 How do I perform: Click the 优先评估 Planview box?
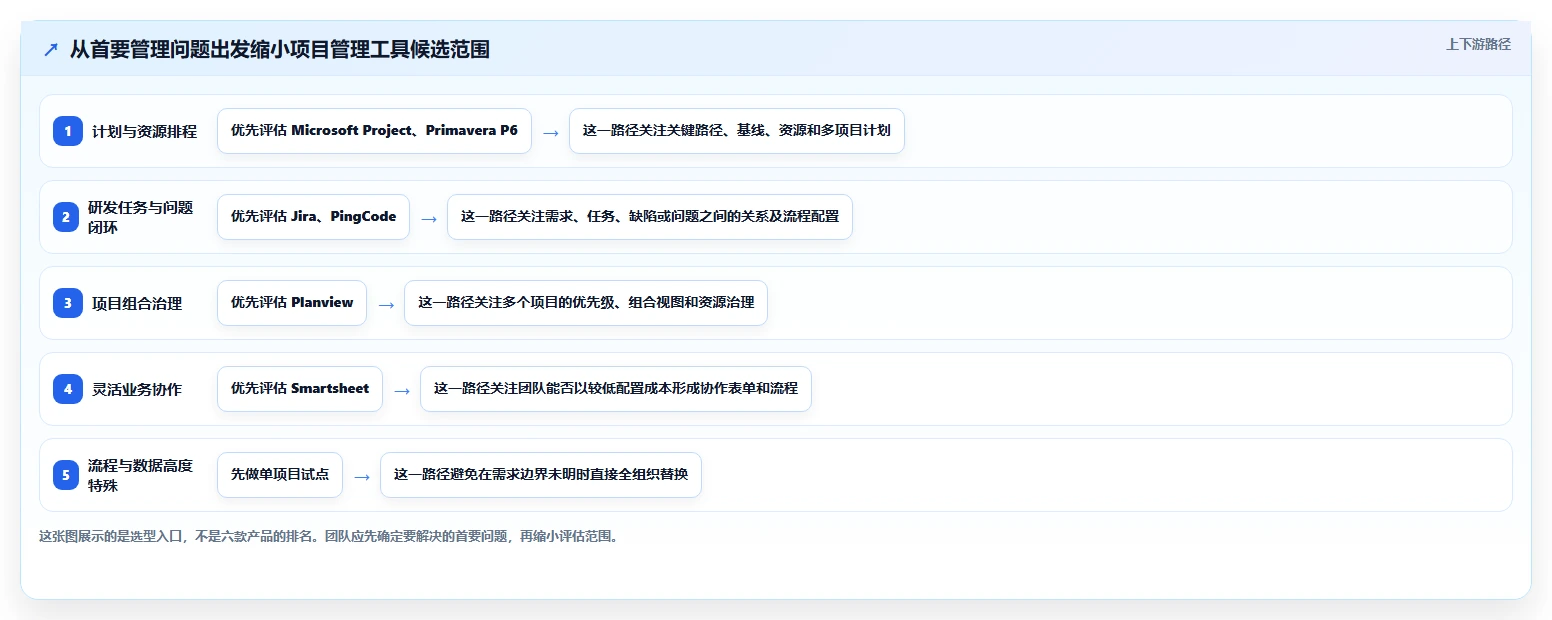pos(292,303)
